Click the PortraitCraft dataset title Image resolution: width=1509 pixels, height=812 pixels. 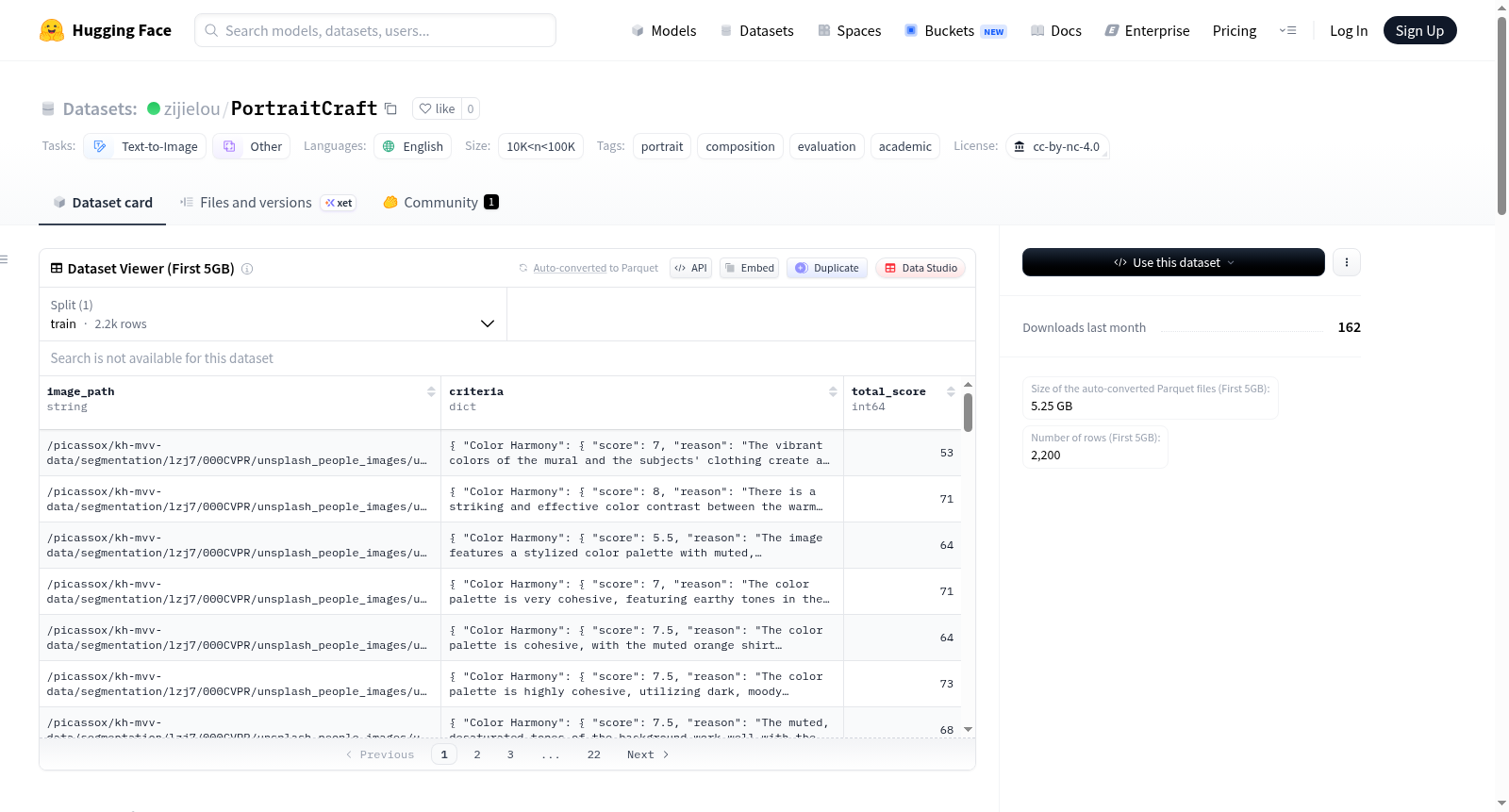[304, 108]
